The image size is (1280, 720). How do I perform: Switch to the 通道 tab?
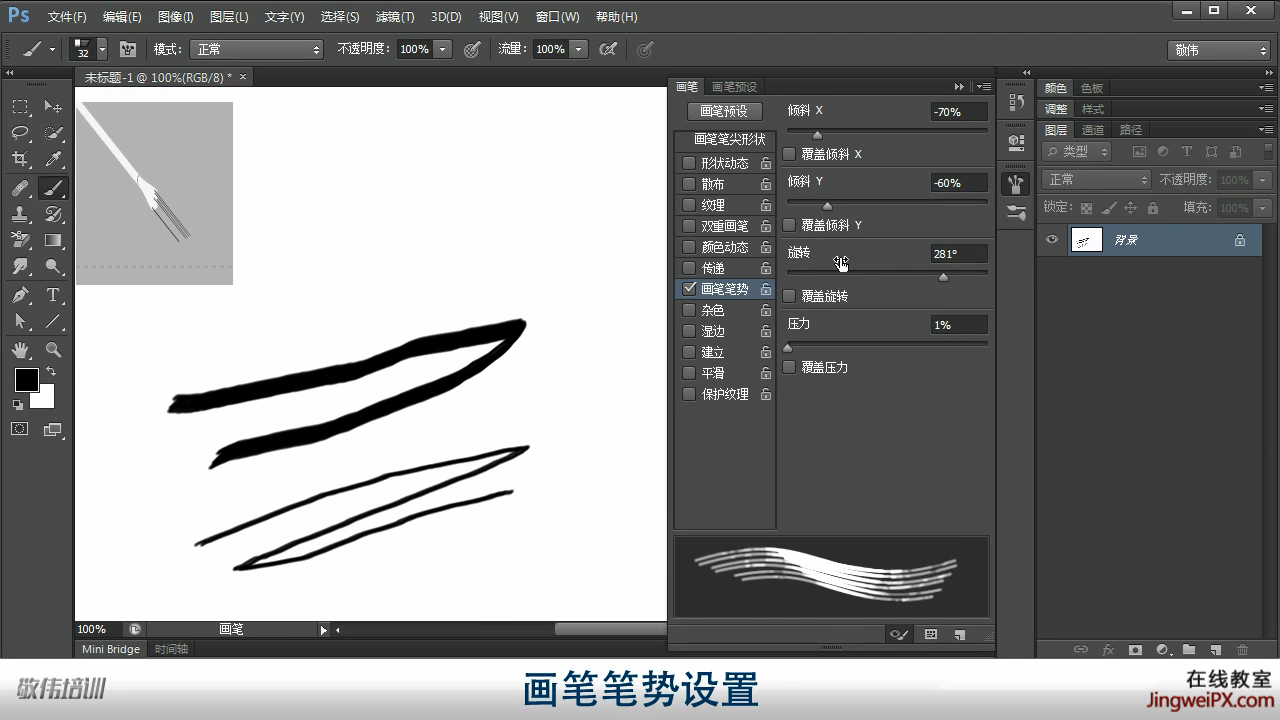coord(1093,130)
